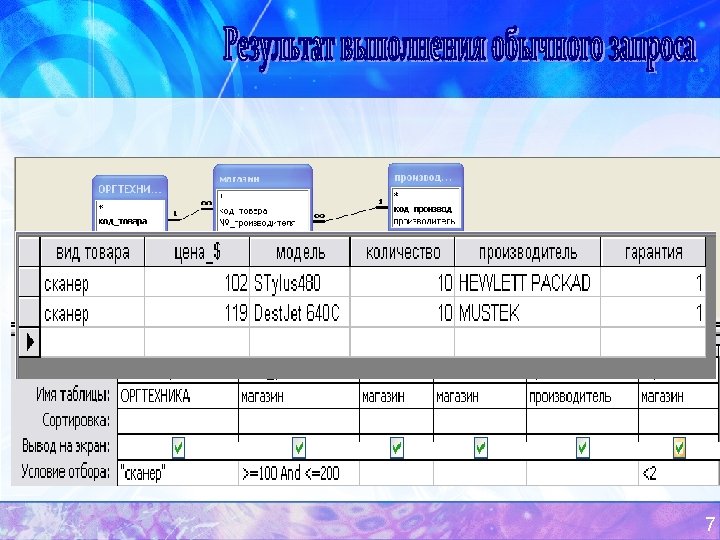
Task: Click "Условие отбора:" row label
Action: point(66,471)
